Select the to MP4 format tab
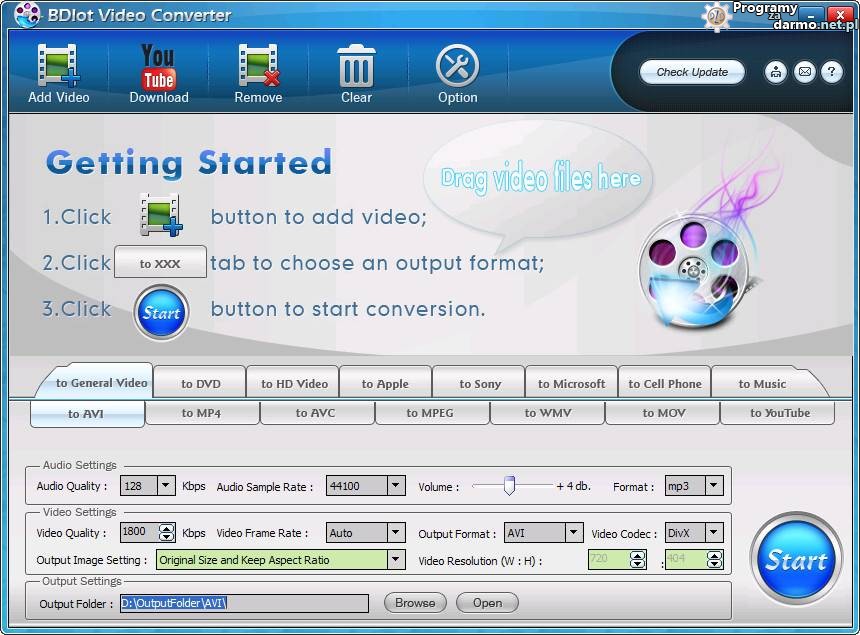This screenshot has height=635, width=860. coord(201,413)
